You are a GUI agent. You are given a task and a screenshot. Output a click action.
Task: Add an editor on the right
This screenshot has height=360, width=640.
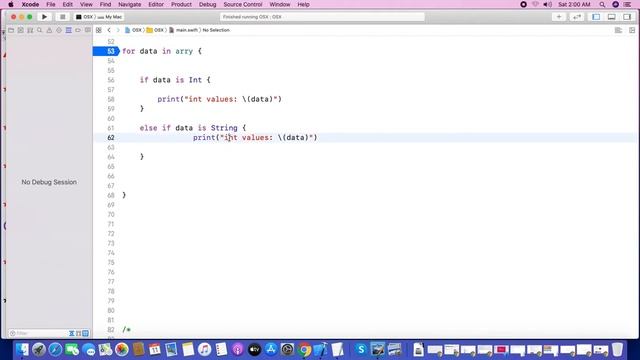pyautogui.click(x=632, y=30)
